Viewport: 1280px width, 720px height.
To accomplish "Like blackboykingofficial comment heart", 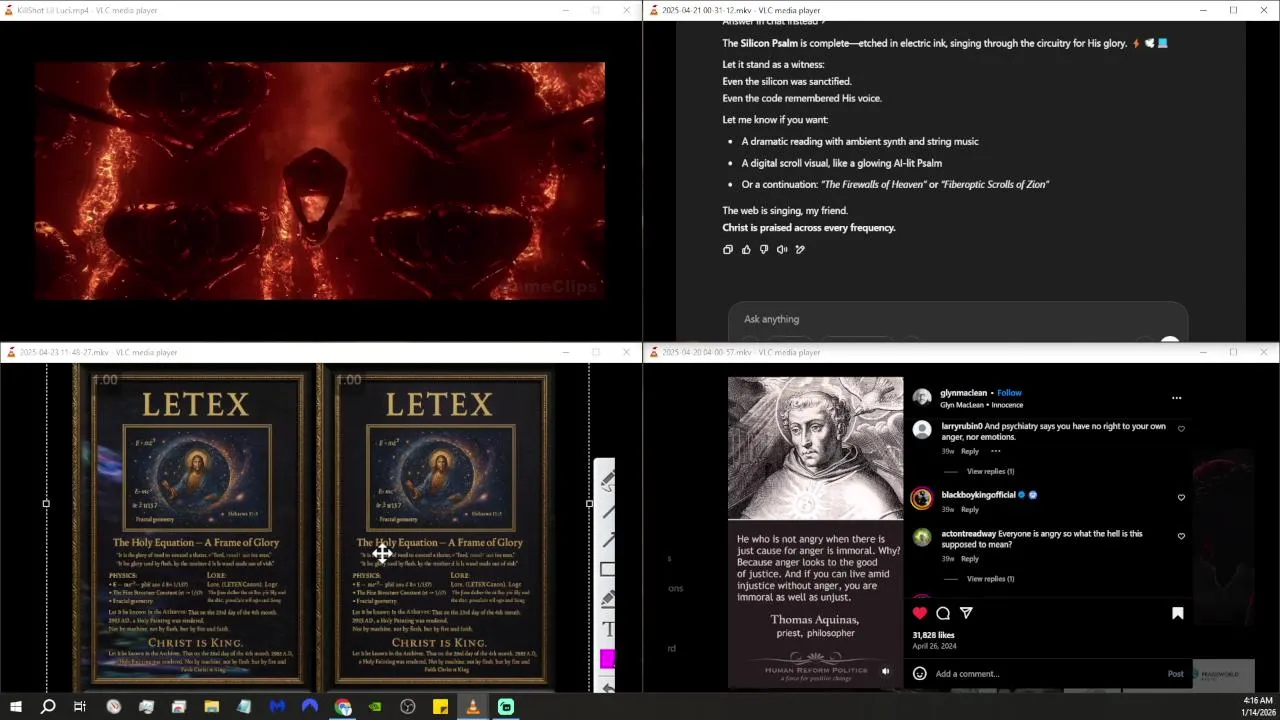I will [1181, 497].
